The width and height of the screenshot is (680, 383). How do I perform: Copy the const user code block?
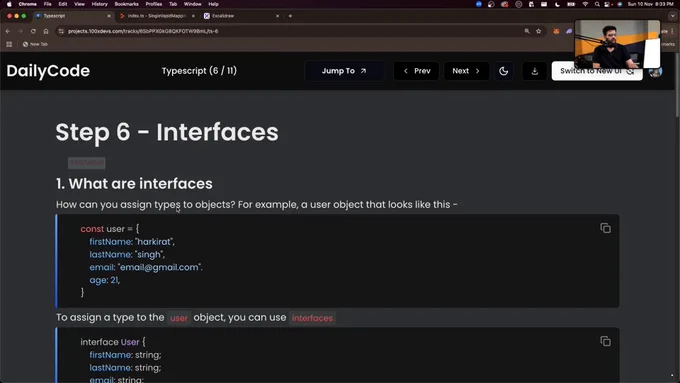click(x=605, y=228)
